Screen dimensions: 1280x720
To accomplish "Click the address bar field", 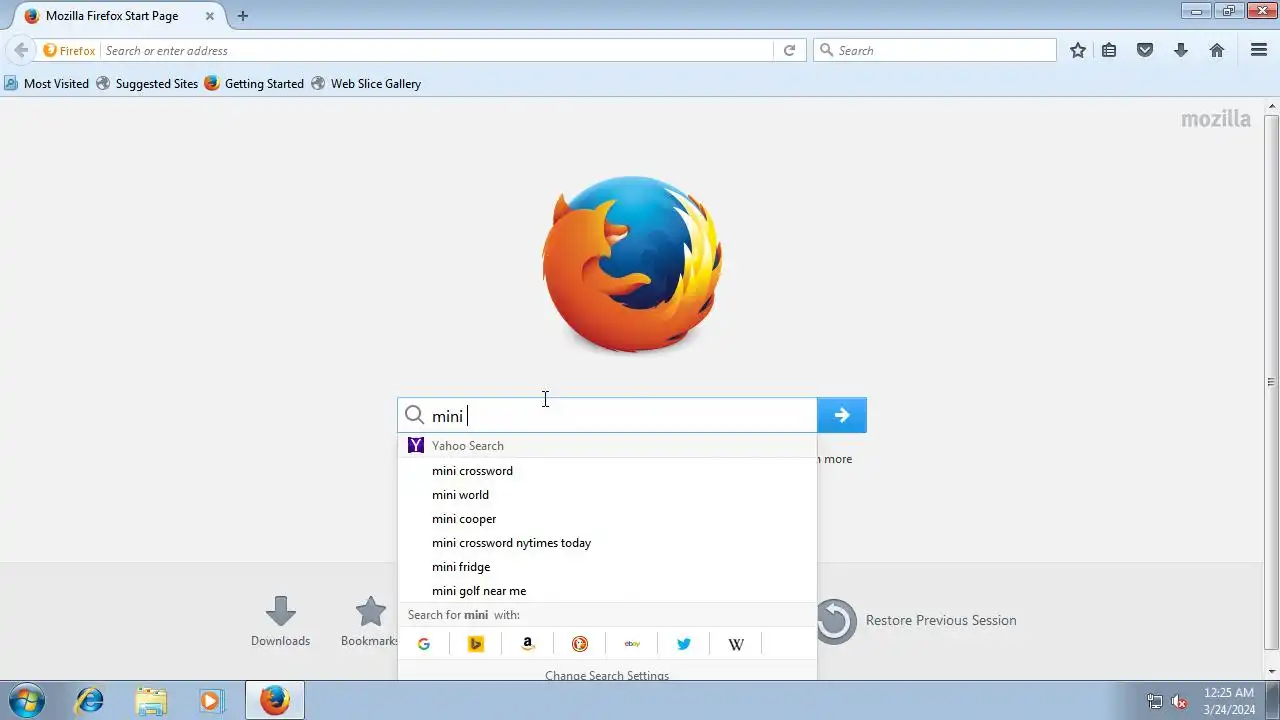I will [437, 50].
